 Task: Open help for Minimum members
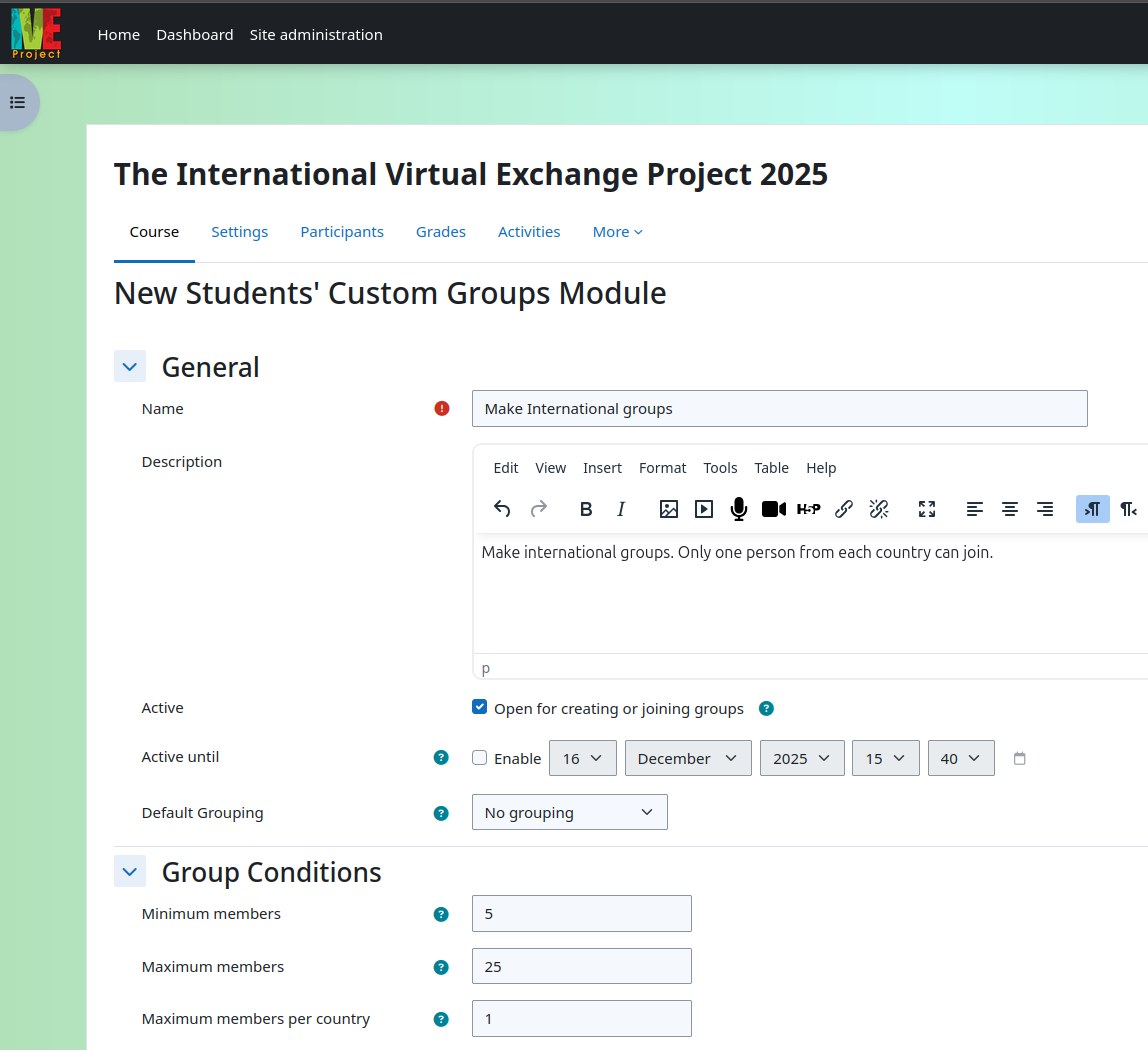point(441,914)
